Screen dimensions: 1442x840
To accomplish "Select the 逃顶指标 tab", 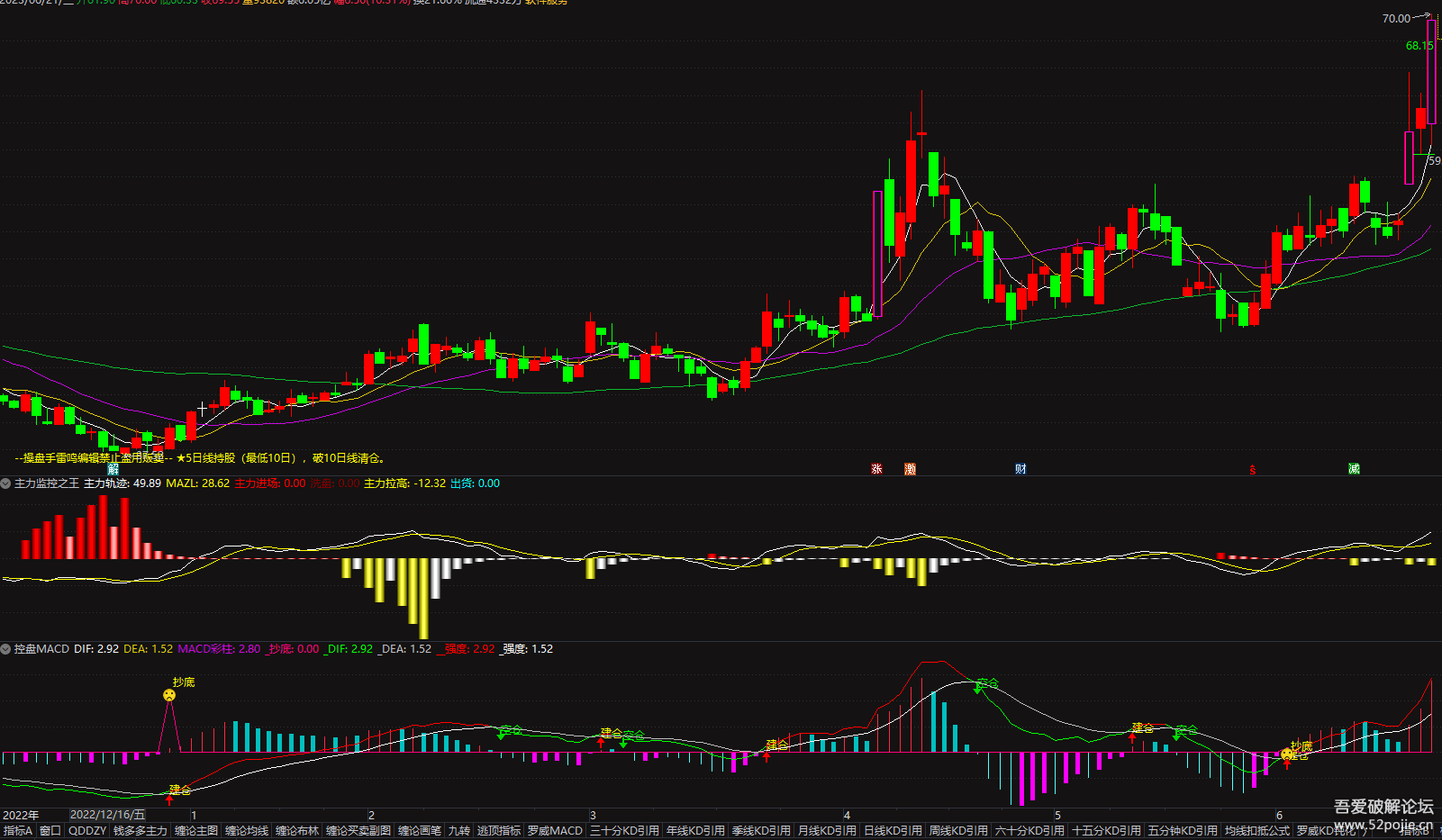I will click(x=499, y=831).
